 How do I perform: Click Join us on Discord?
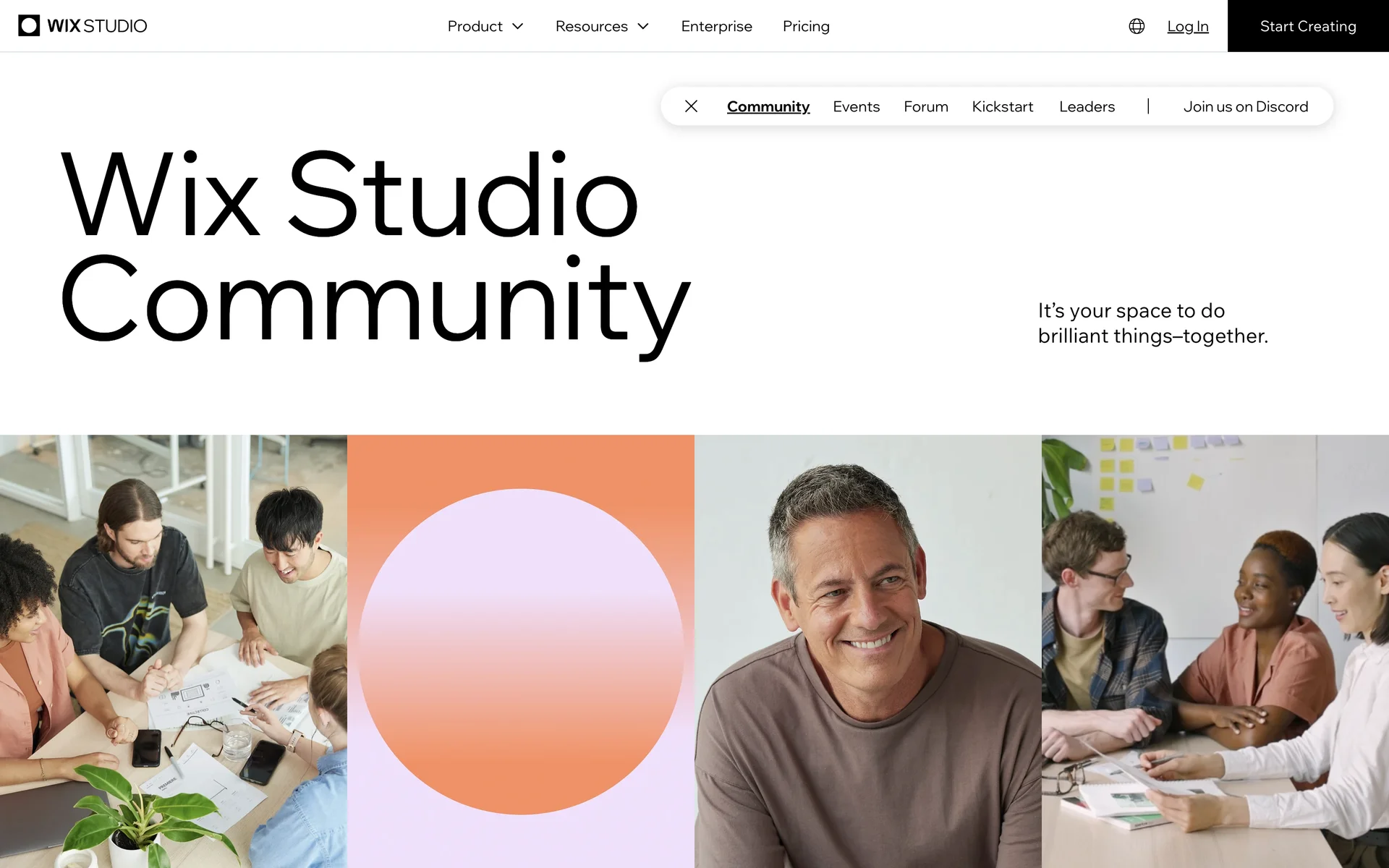point(1245,106)
